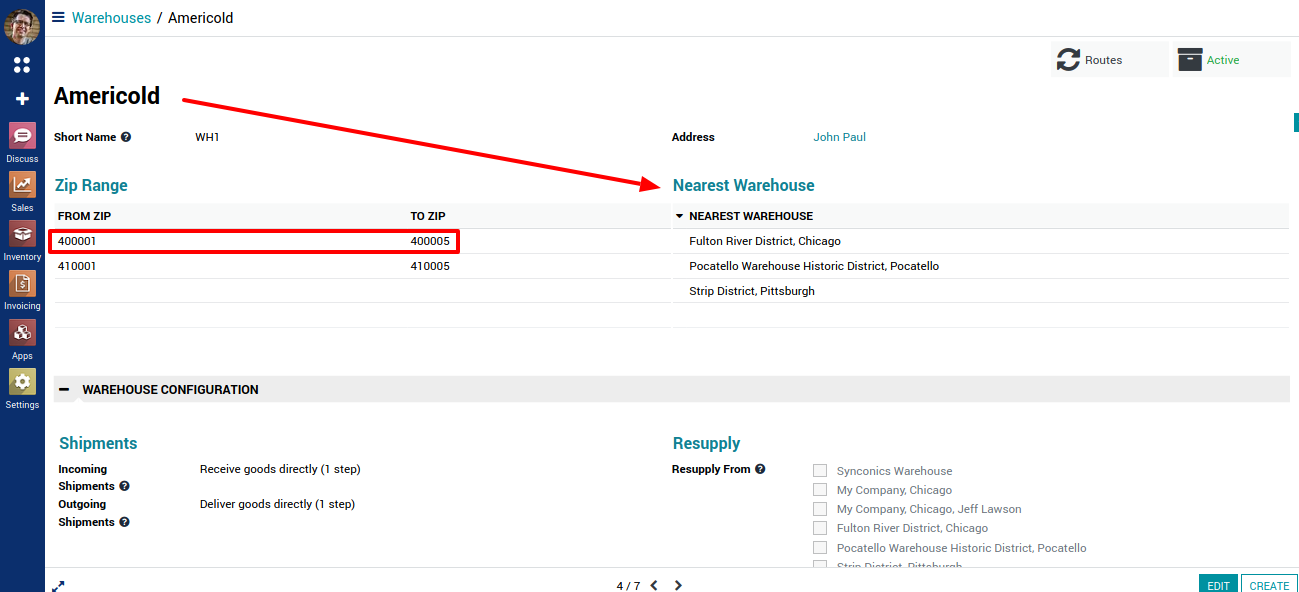1299x592 pixels.
Task: Open the Invoicing app icon
Action: (x=22, y=284)
